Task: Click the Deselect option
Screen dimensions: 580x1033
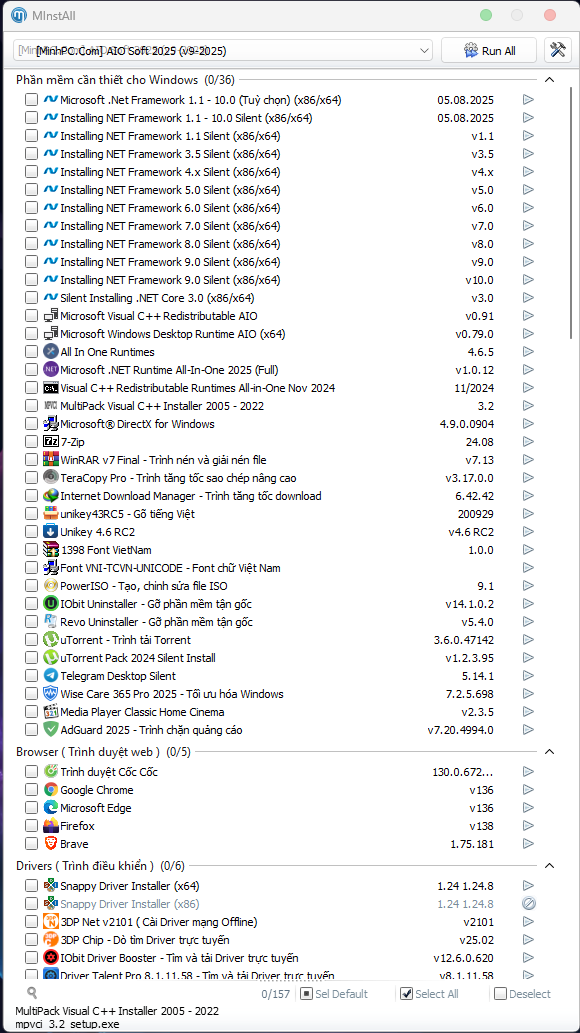Action: pyautogui.click(x=523, y=994)
